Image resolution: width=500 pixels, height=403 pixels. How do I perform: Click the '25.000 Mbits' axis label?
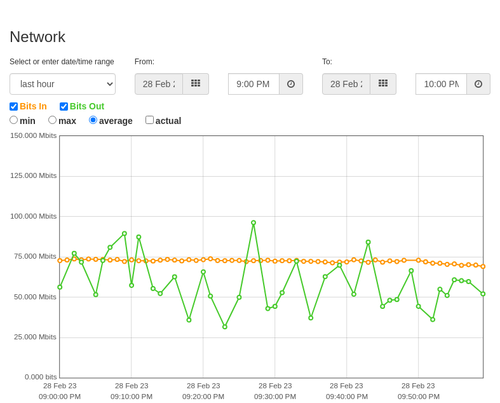pos(35,337)
